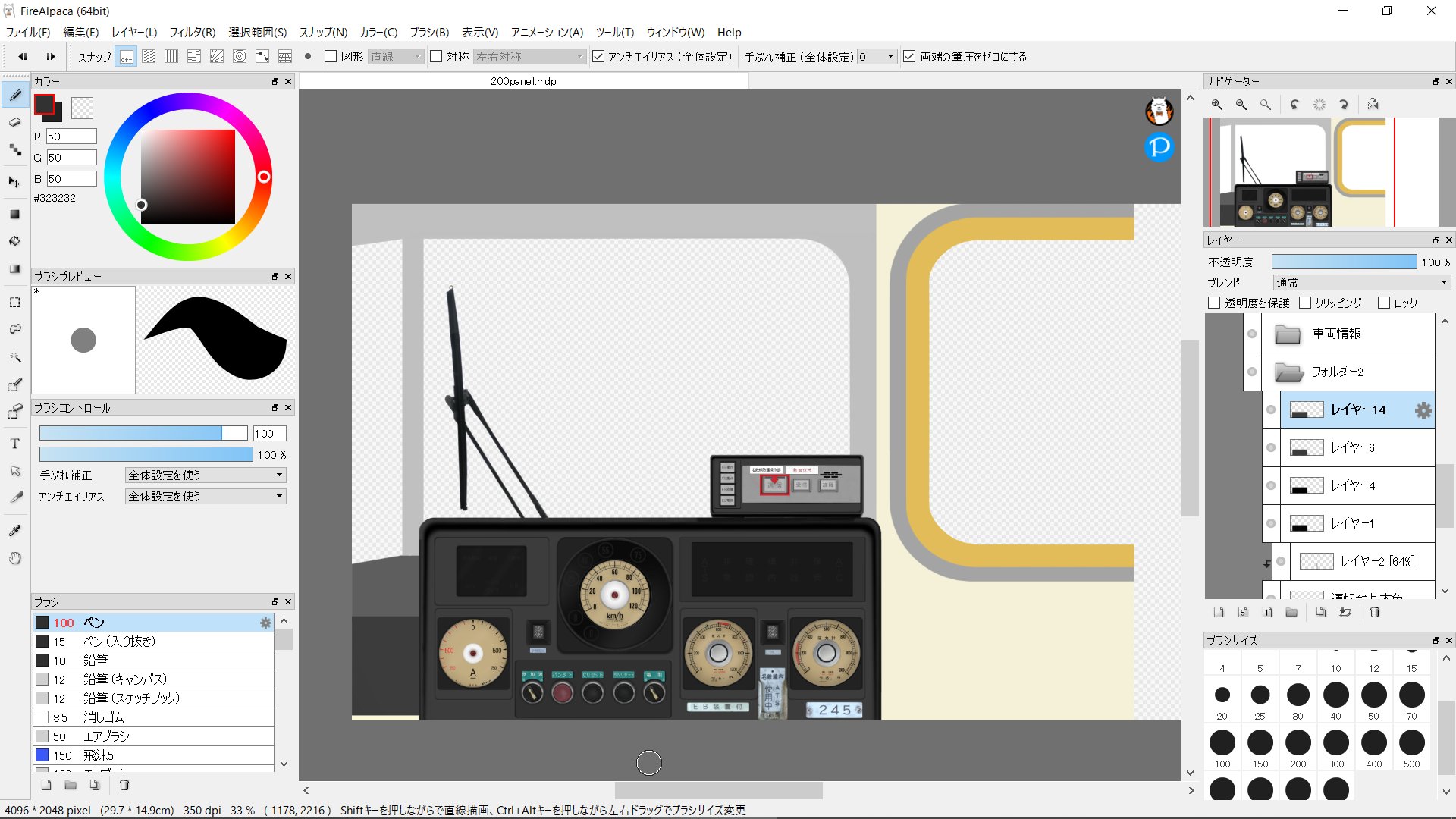Switch to the 200panel.mdp tab

pyautogui.click(x=523, y=81)
